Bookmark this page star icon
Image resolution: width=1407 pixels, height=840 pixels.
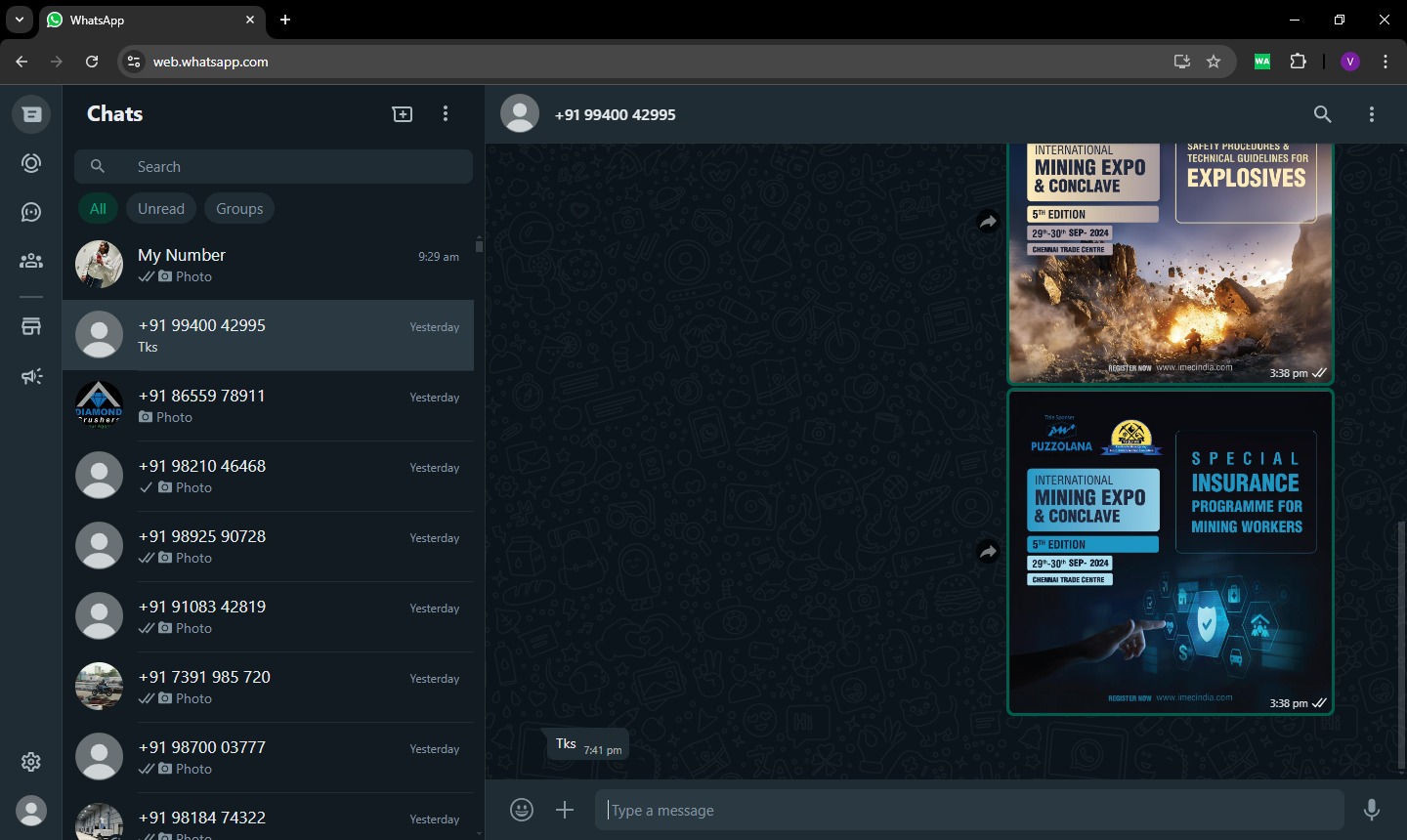[1214, 62]
